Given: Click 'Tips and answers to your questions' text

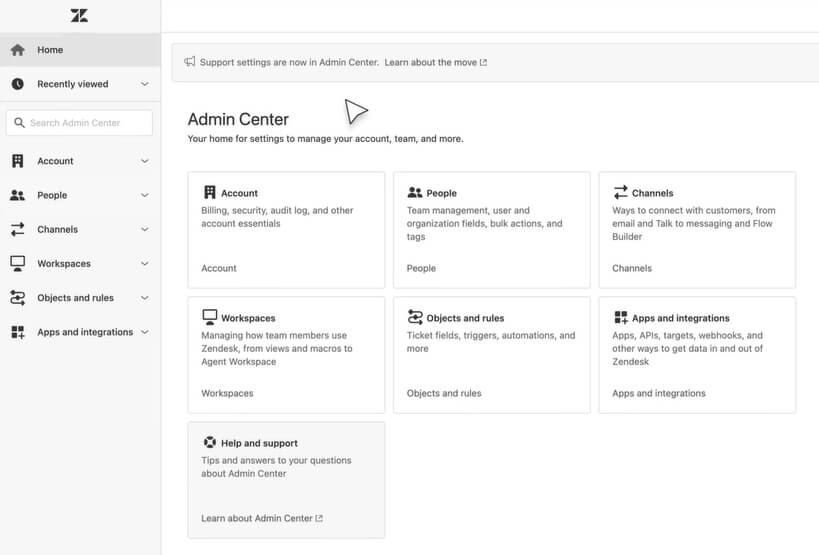Looking at the screenshot, I should [276, 467].
